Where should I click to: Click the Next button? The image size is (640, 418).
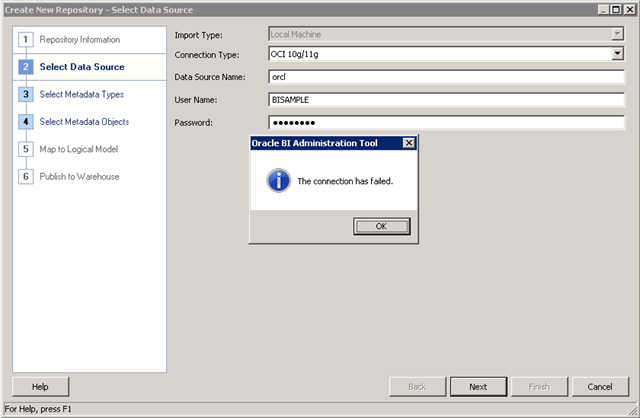pyautogui.click(x=477, y=386)
